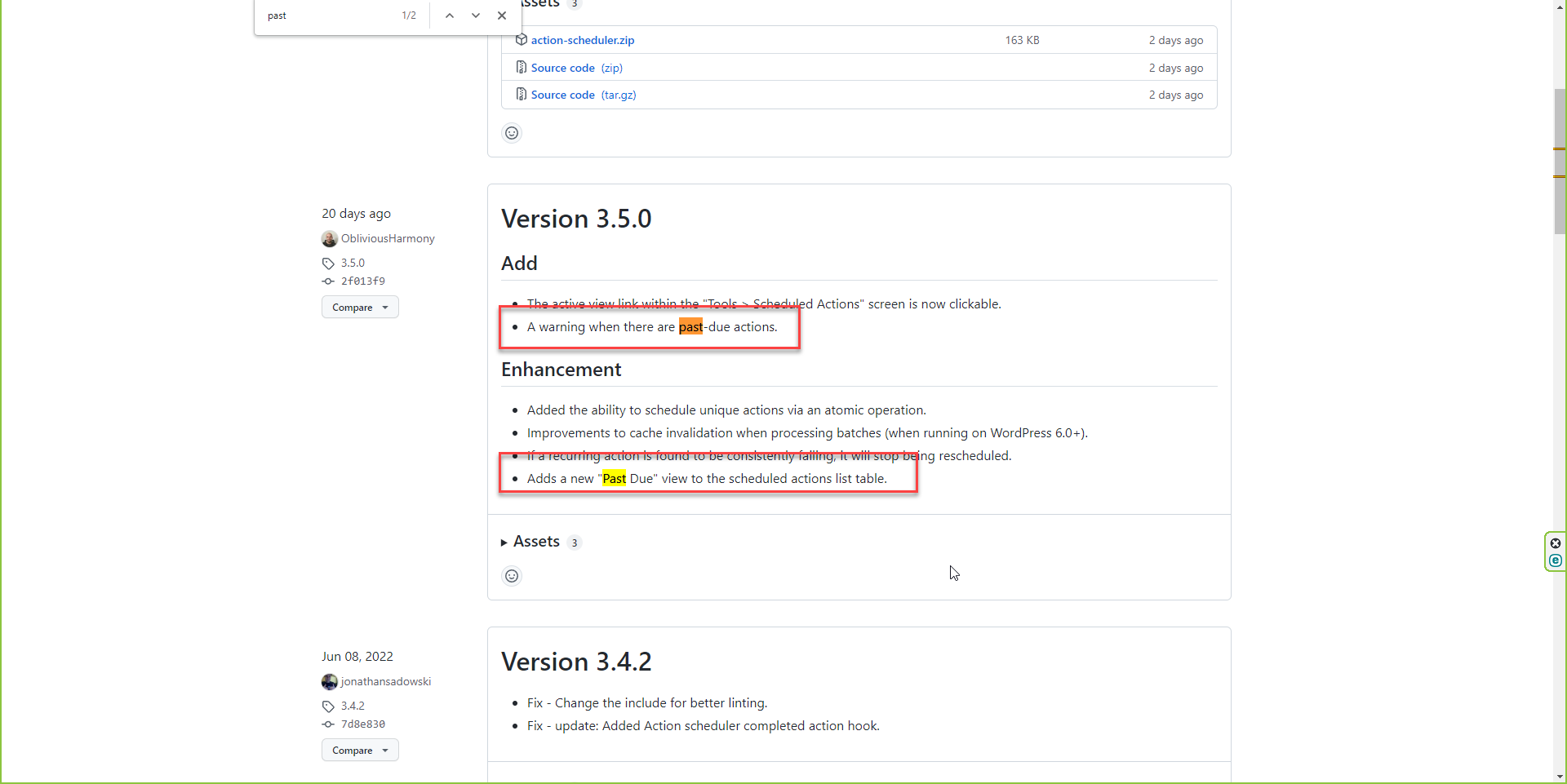Click jonathansadowski's profile avatar
The height and width of the screenshot is (784, 1567).
point(329,682)
